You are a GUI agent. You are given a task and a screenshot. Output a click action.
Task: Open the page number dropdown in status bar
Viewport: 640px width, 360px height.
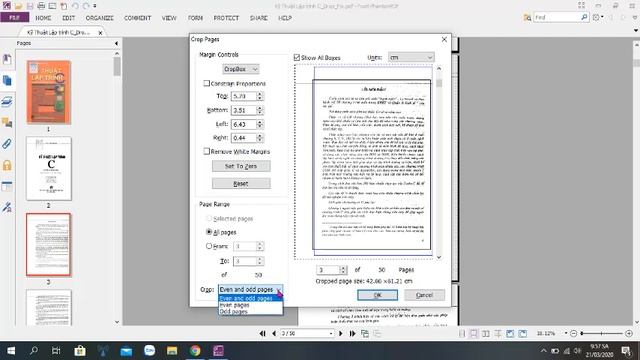click(x=331, y=333)
